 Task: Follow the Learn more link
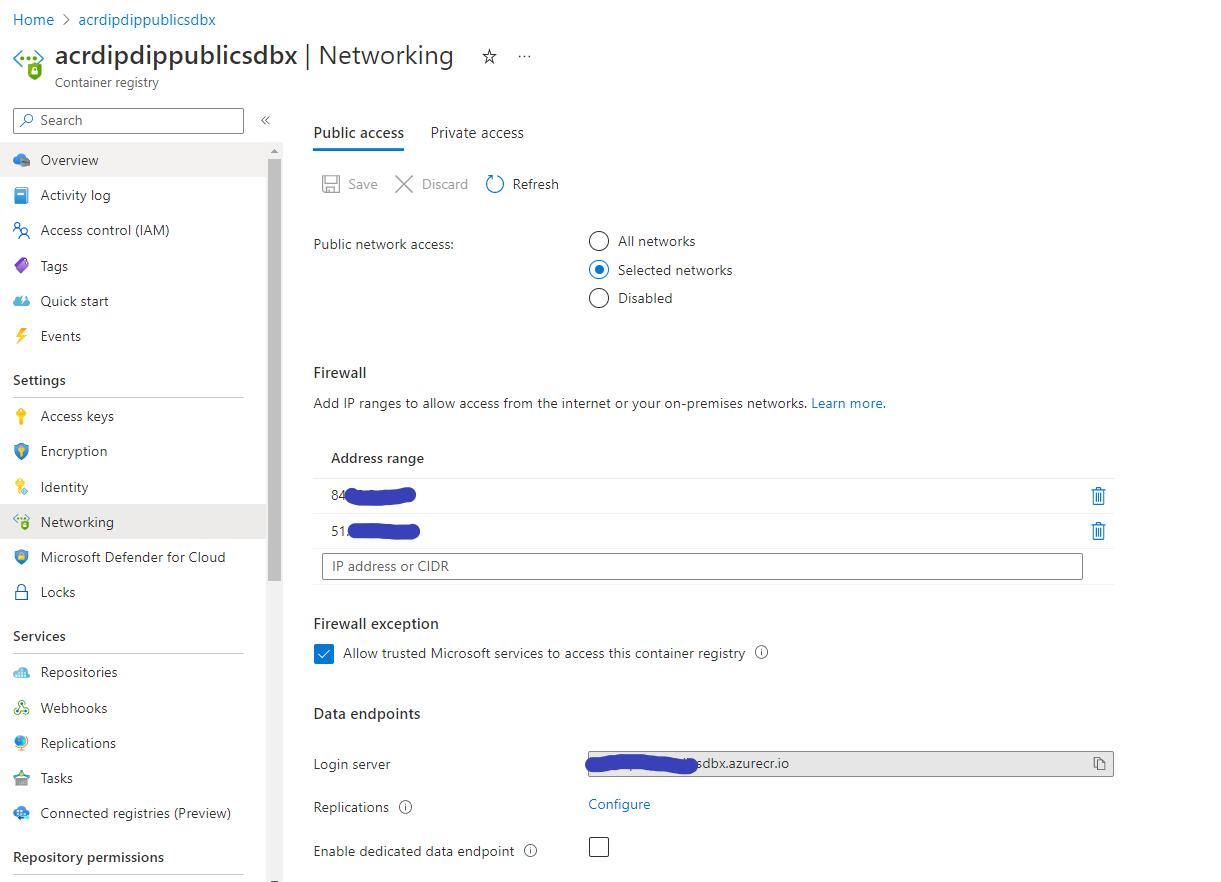coord(847,403)
